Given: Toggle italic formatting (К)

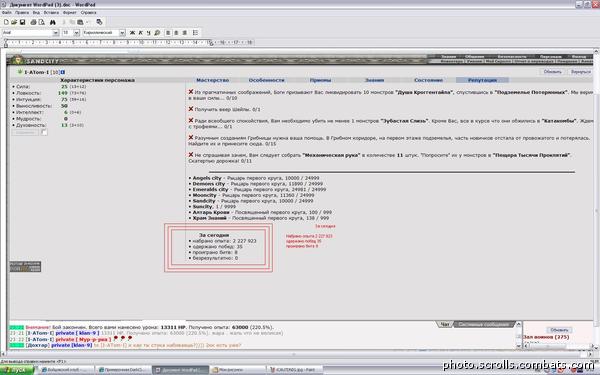Looking at the screenshot, I should click(140, 33).
